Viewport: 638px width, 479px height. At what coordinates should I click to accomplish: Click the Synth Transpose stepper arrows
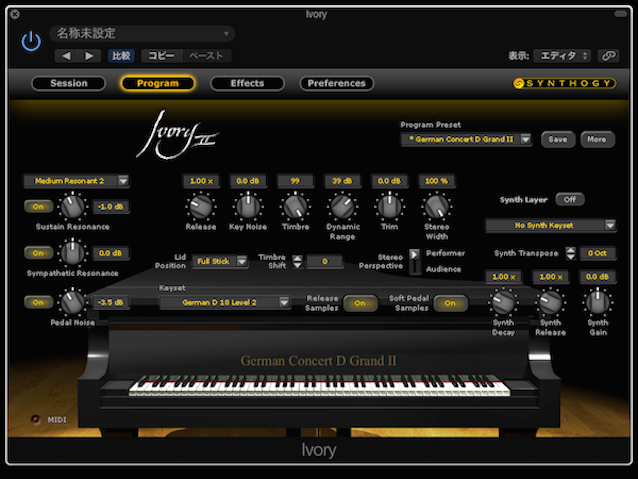(x=571, y=253)
